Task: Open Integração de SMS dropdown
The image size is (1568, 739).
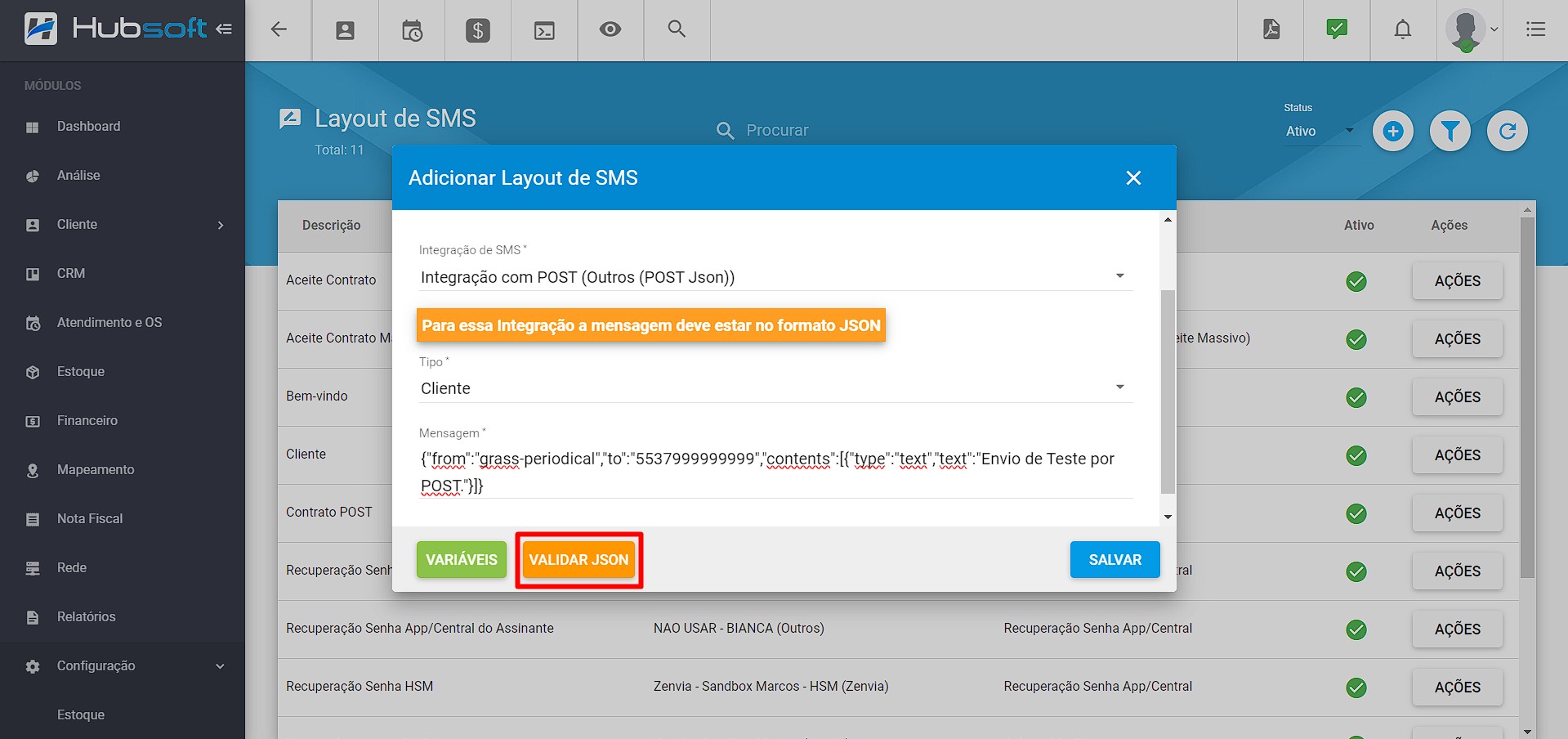Action: click(x=775, y=277)
